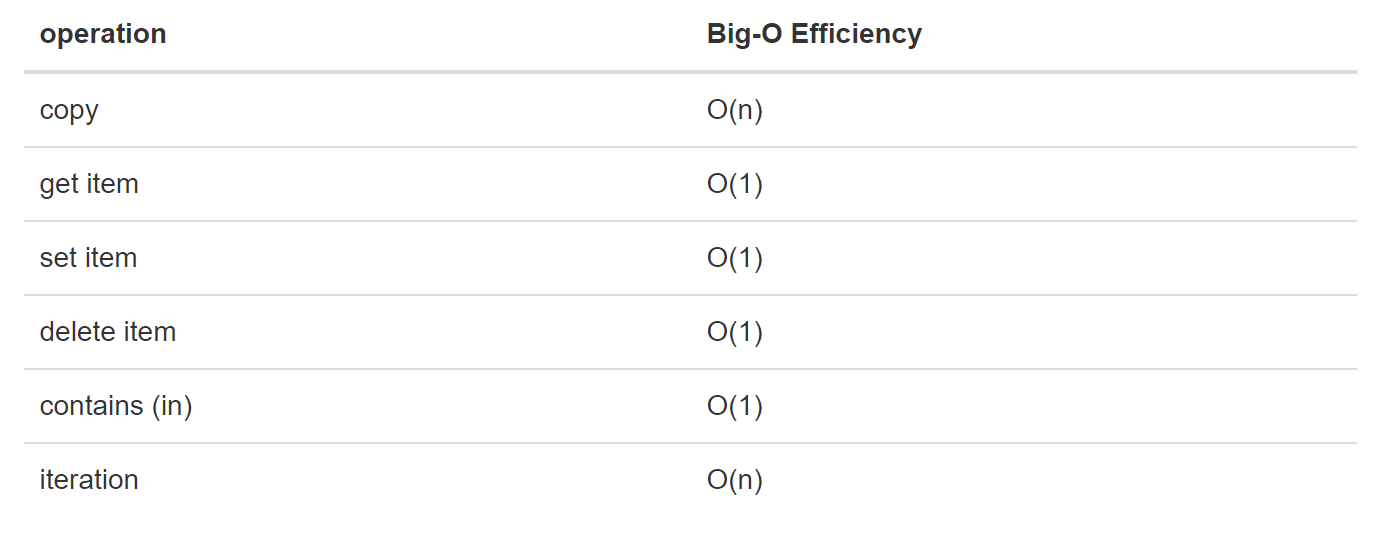Click O(1) in the get item row

[735, 184]
